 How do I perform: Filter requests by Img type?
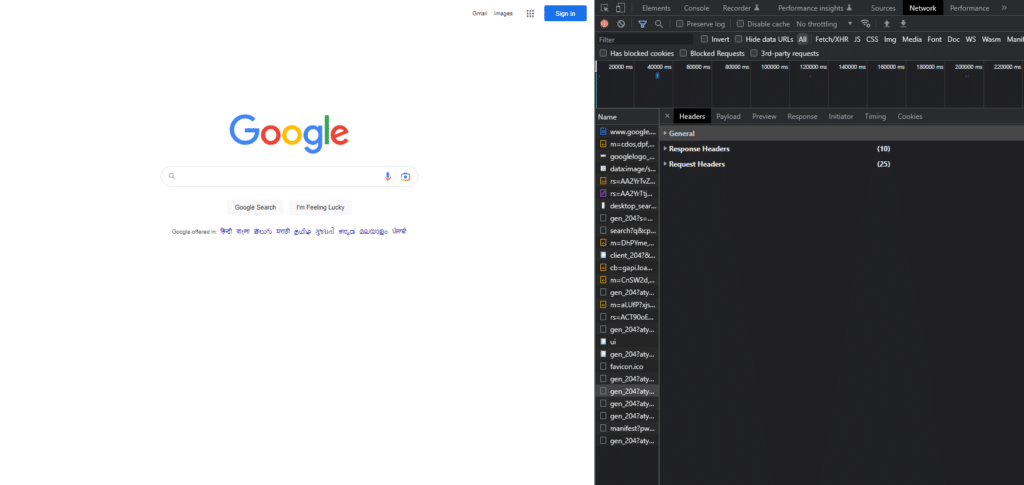point(889,39)
